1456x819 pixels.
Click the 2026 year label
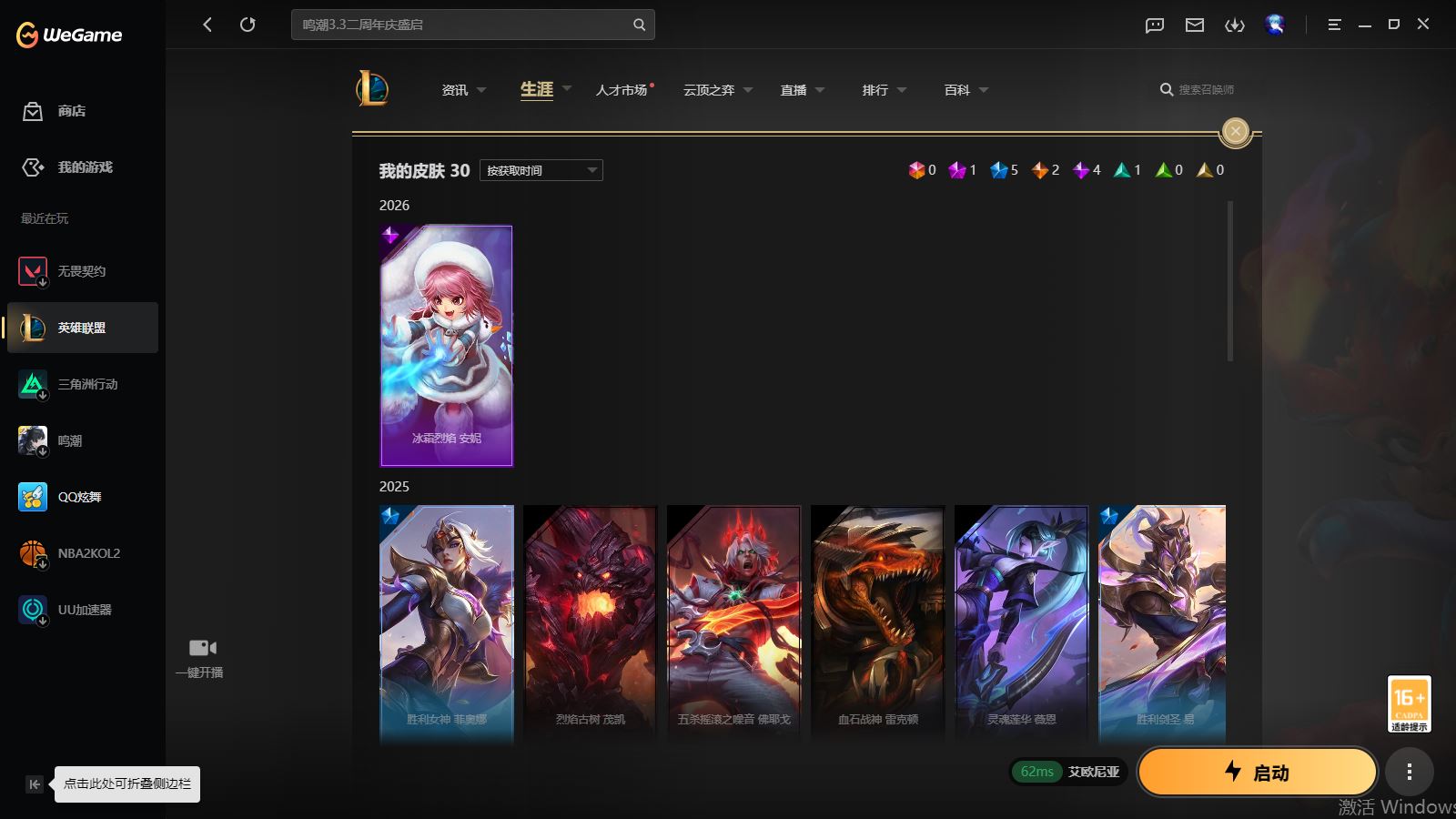[x=394, y=206]
